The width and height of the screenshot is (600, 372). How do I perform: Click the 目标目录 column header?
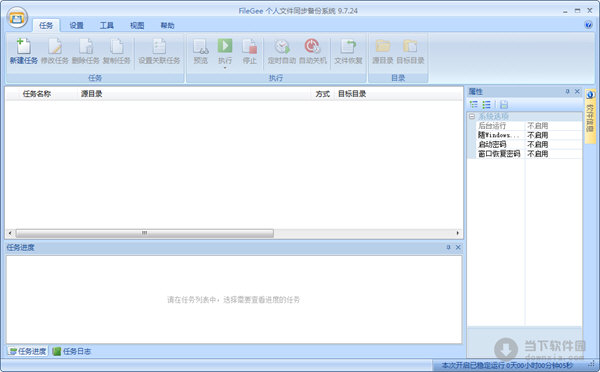click(x=352, y=94)
